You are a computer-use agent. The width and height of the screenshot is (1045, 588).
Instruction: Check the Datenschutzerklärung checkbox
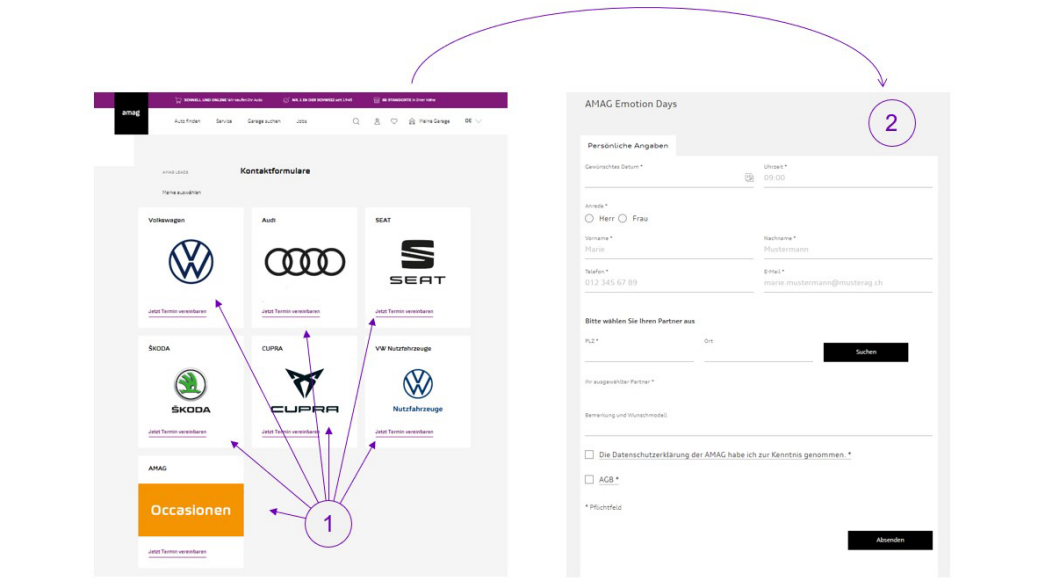pos(589,455)
